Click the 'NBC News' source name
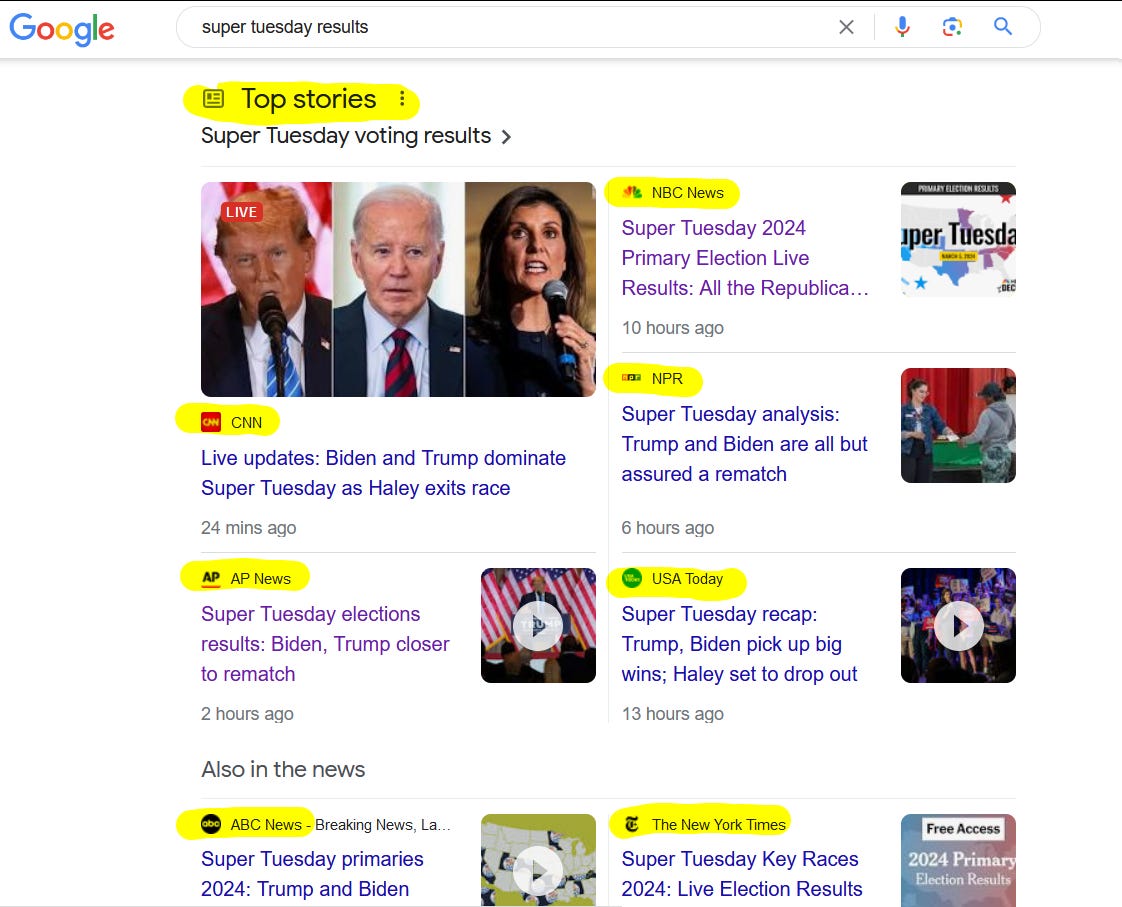The height and width of the screenshot is (907, 1122). (688, 192)
